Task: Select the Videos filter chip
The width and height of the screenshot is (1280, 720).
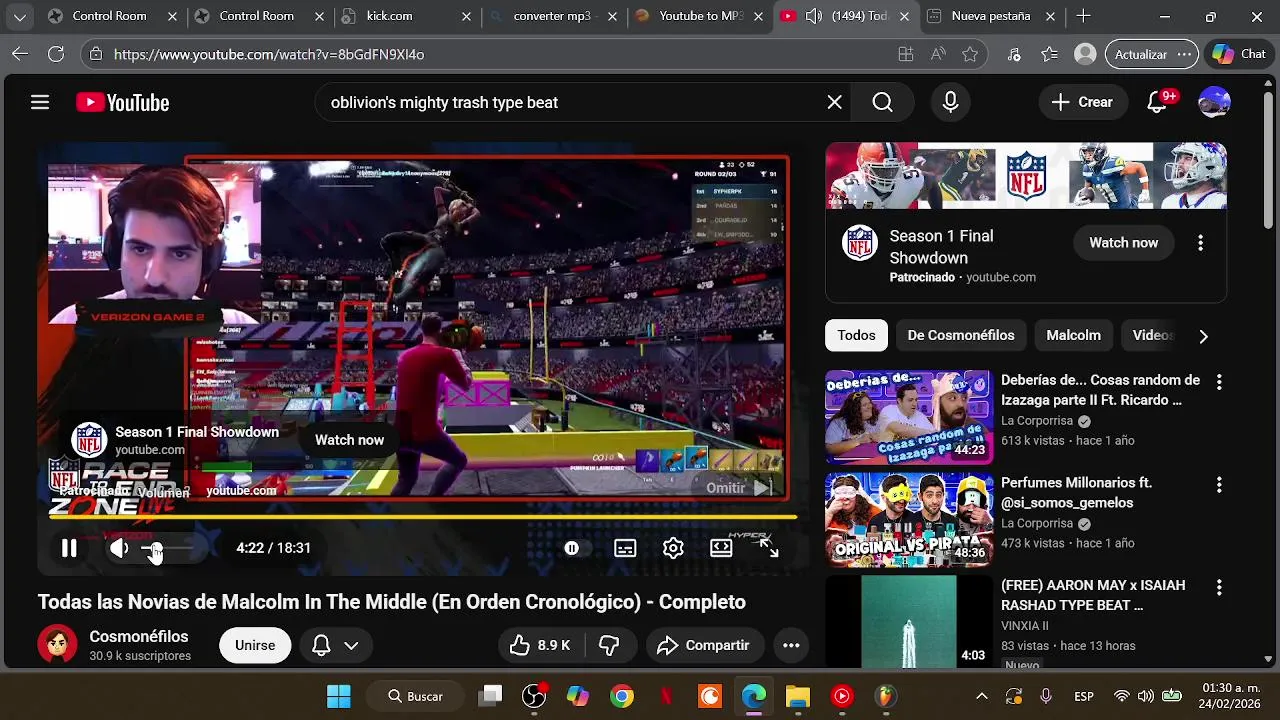Action: 1152,335
